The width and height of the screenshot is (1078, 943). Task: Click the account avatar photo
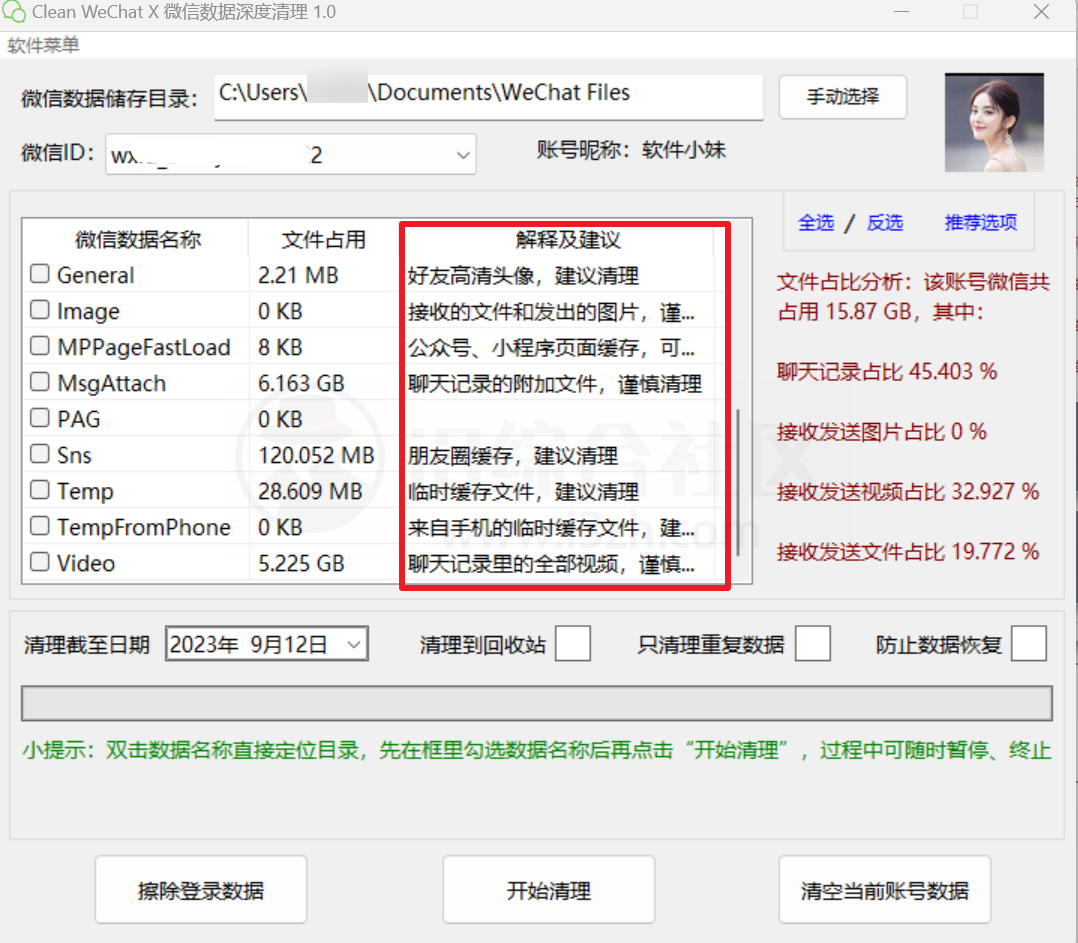[x=994, y=122]
